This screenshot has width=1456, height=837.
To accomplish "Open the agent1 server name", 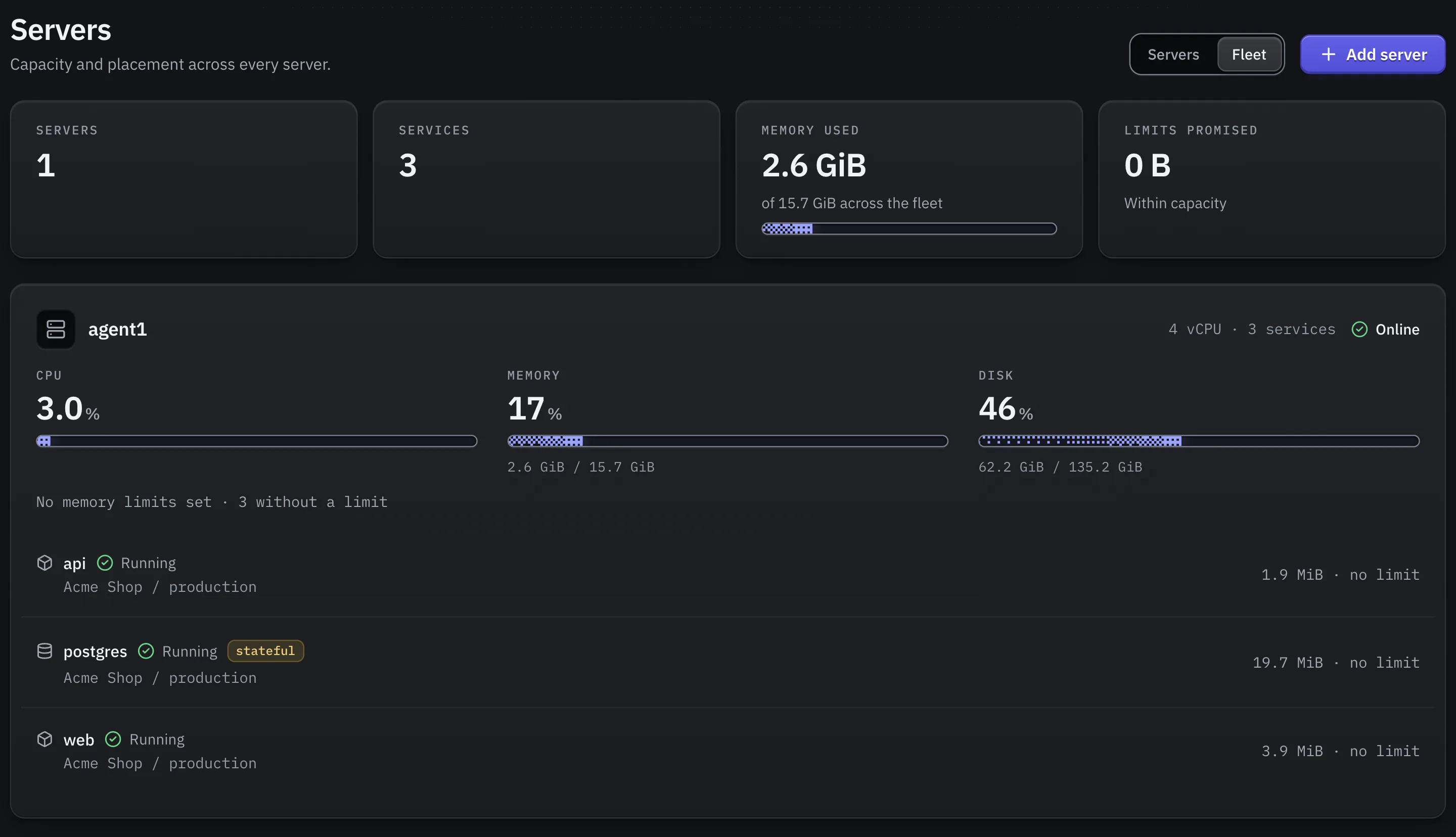I will point(117,330).
